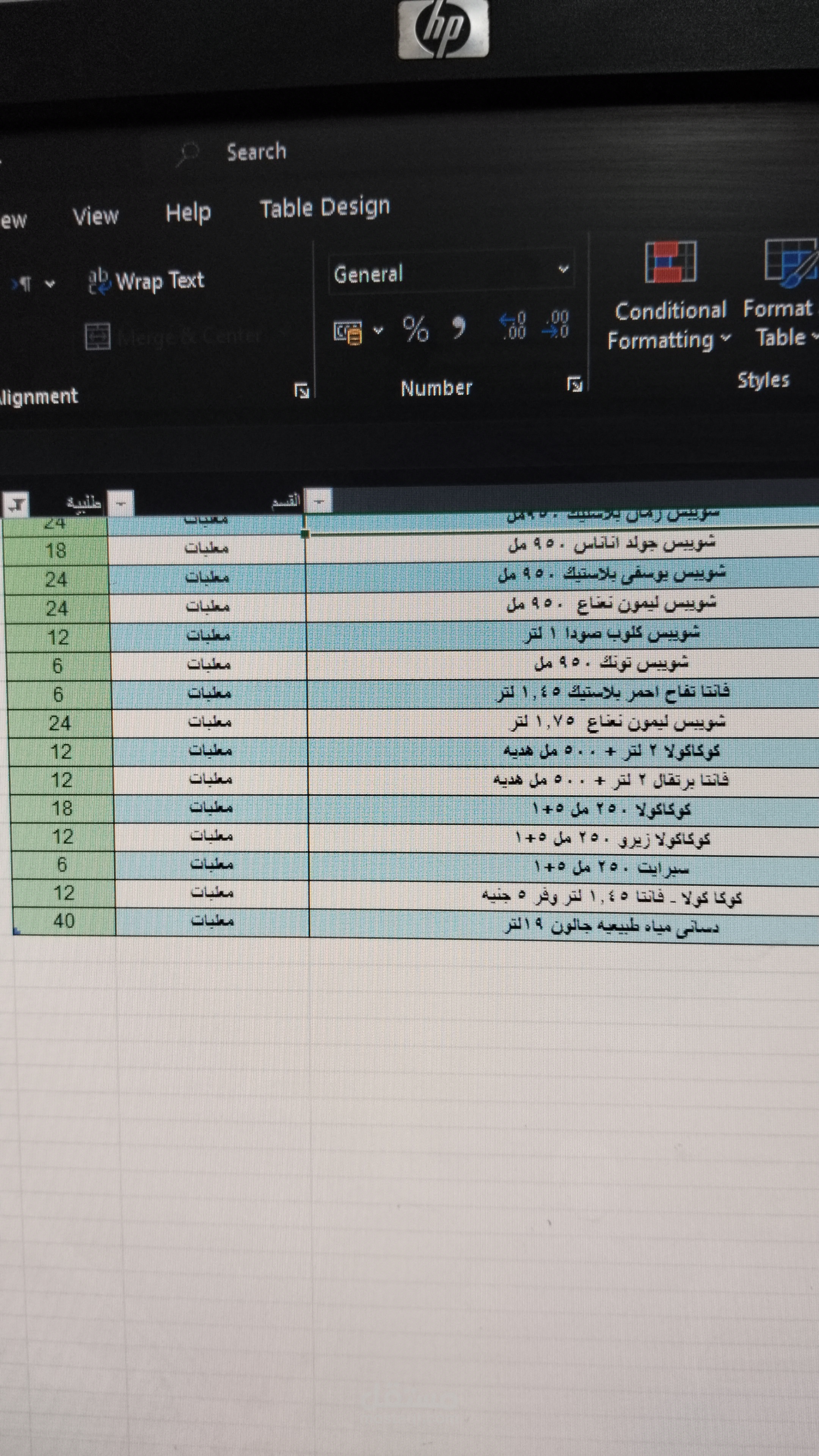Open the Help ribbon tab
819x1456 pixels.
point(188,213)
